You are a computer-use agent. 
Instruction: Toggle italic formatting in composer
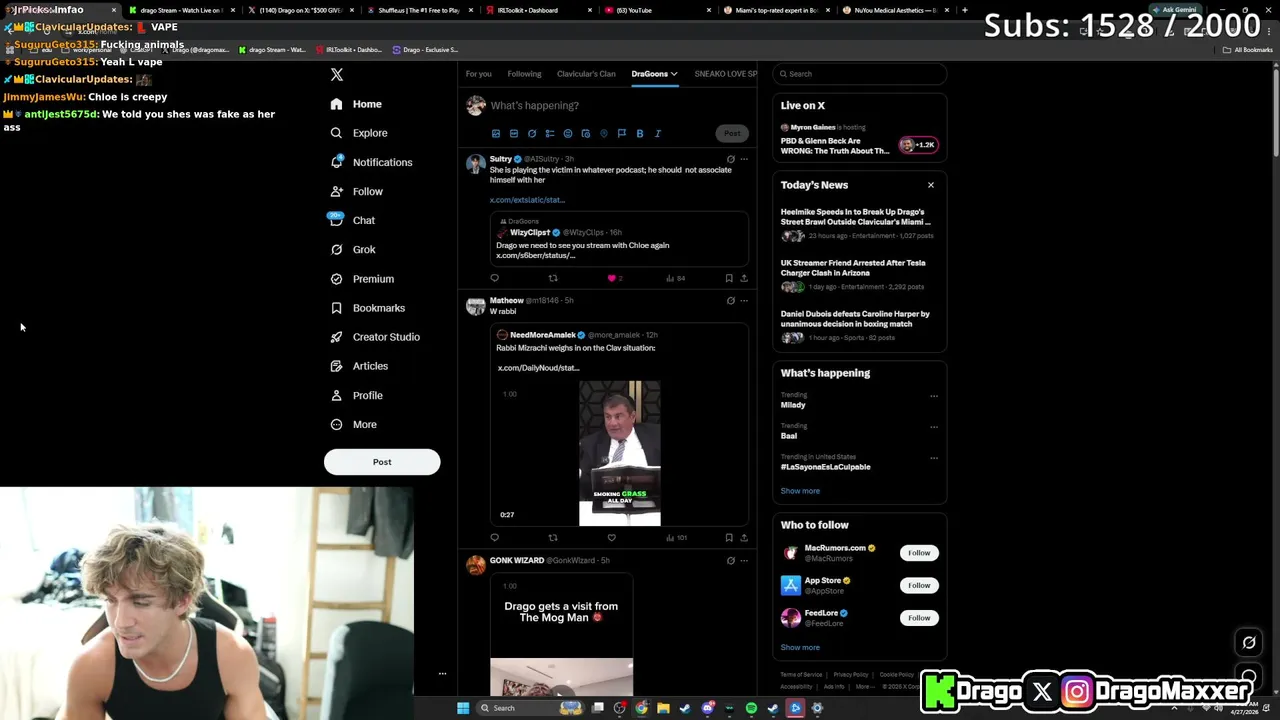tap(658, 134)
